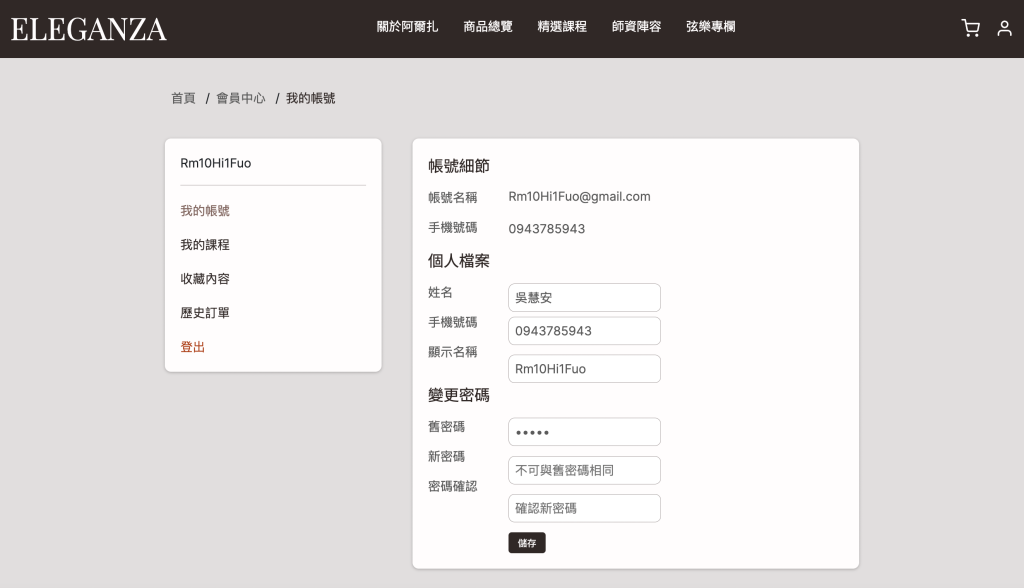
Task: Click 首頁 breadcrumb link
Action: coord(183,98)
